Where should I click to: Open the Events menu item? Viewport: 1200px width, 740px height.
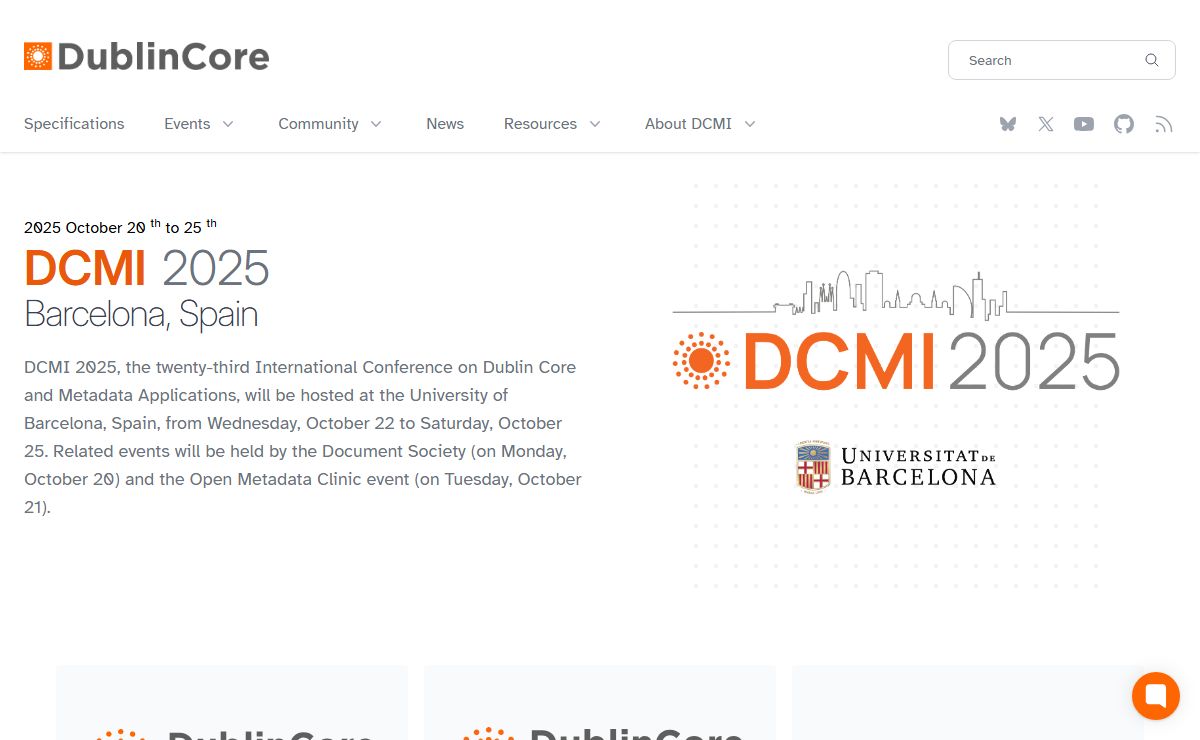187,124
